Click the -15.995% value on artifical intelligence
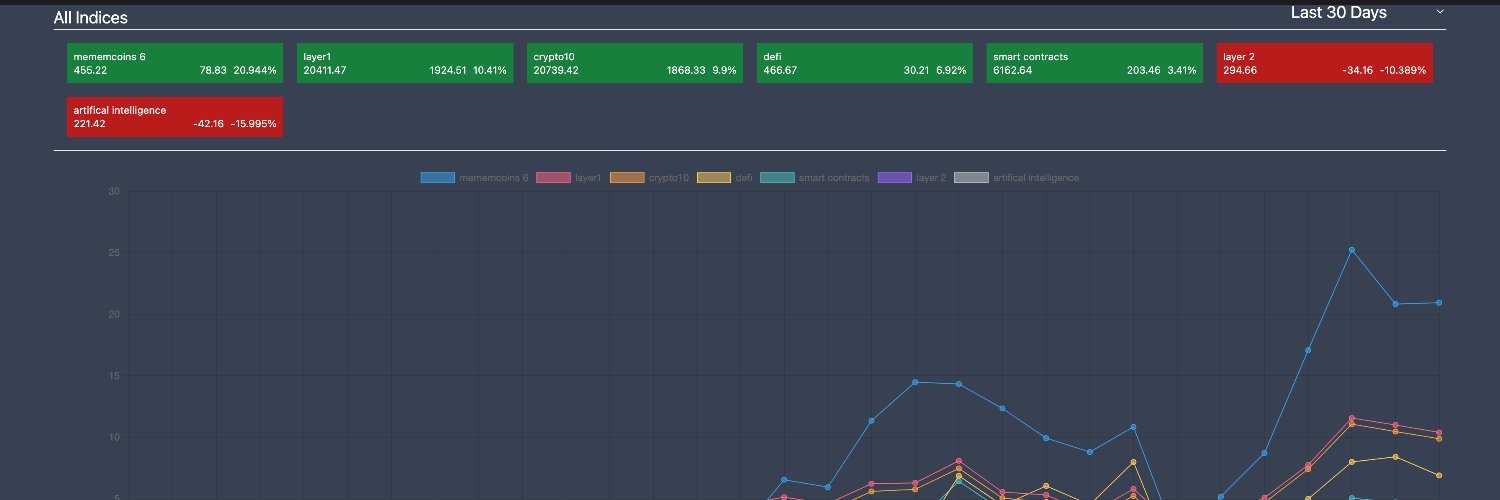 coord(253,125)
